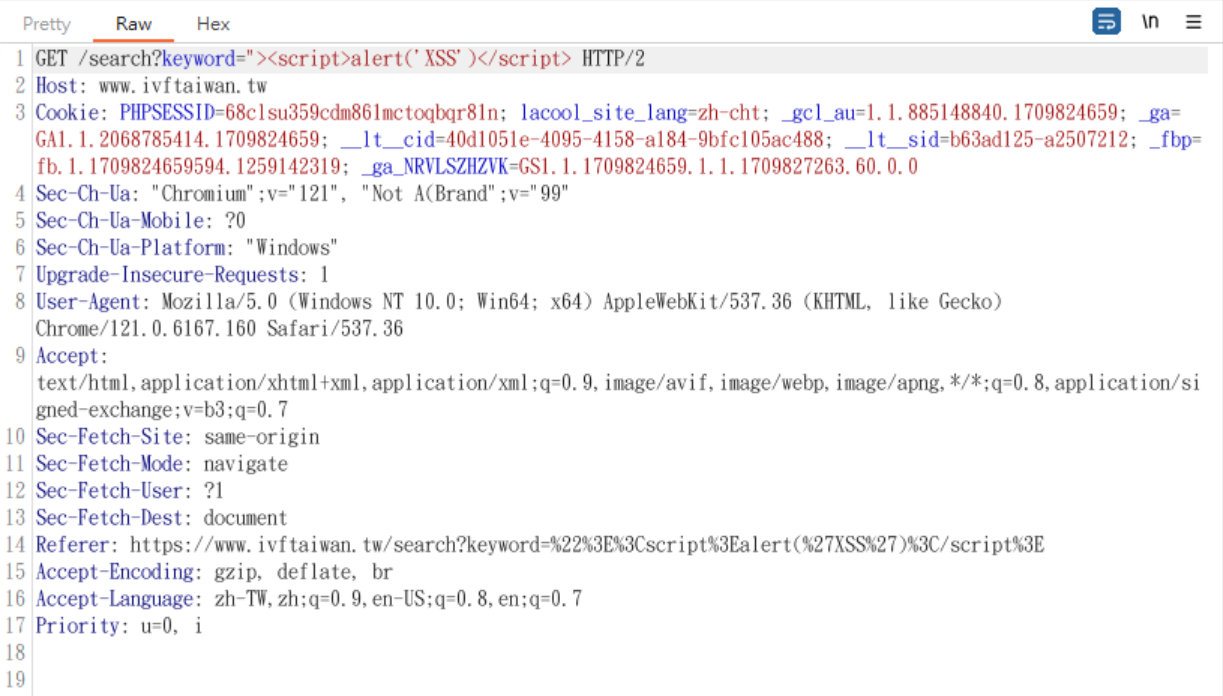Open the Hex view tab
Screen dimensions: 1223x696
[213, 23]
